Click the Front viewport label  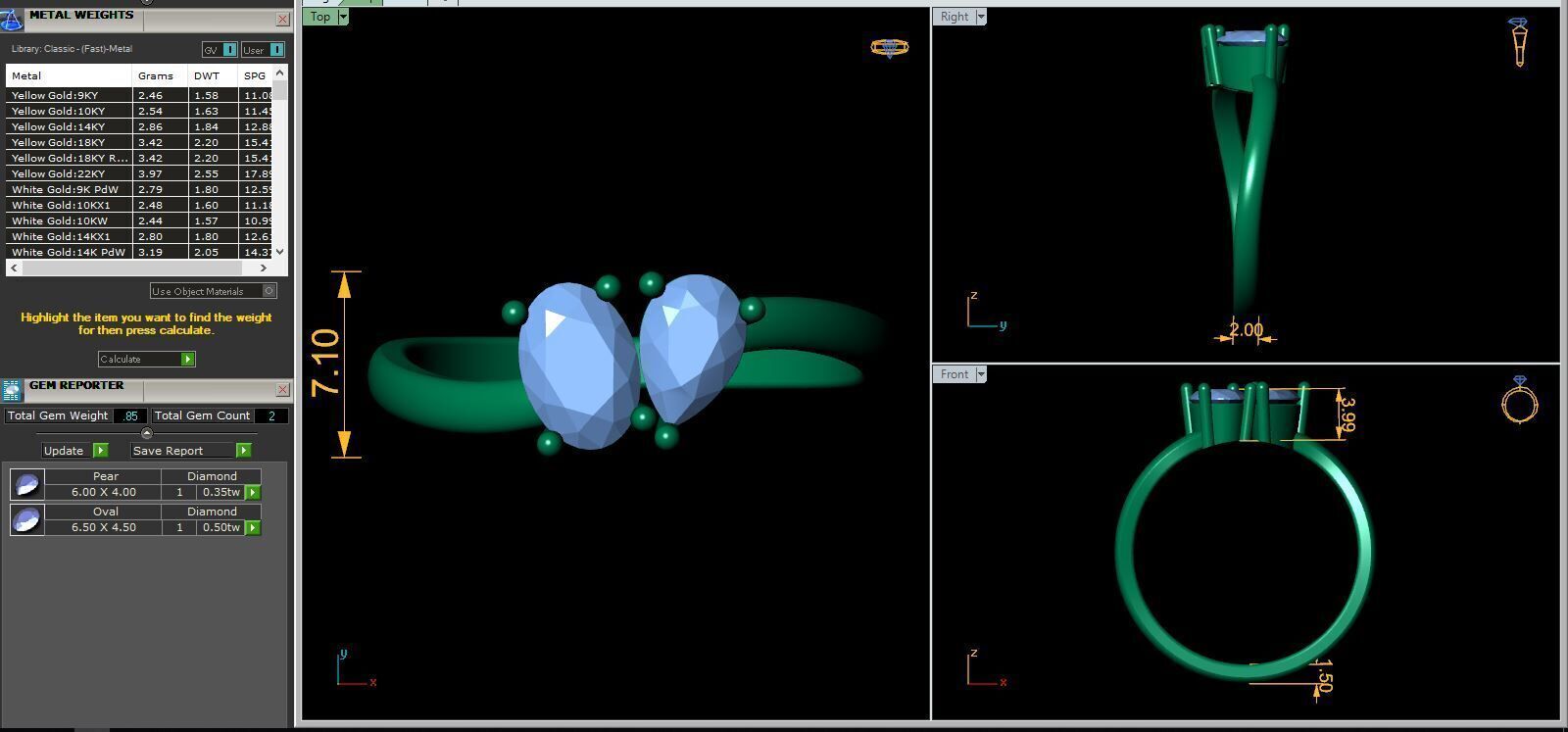click(x=954, y=374)
